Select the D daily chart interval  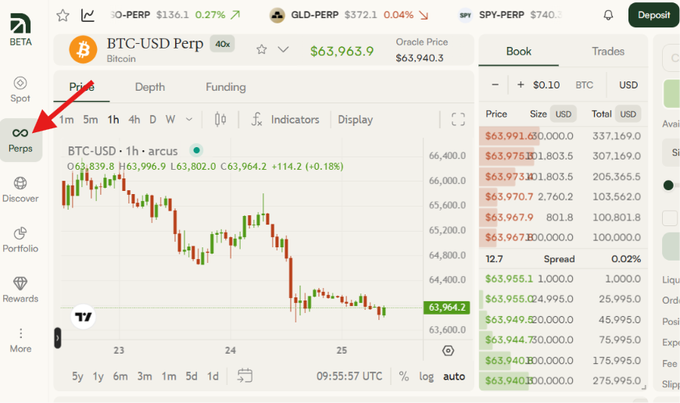click(x=153, y=119)
